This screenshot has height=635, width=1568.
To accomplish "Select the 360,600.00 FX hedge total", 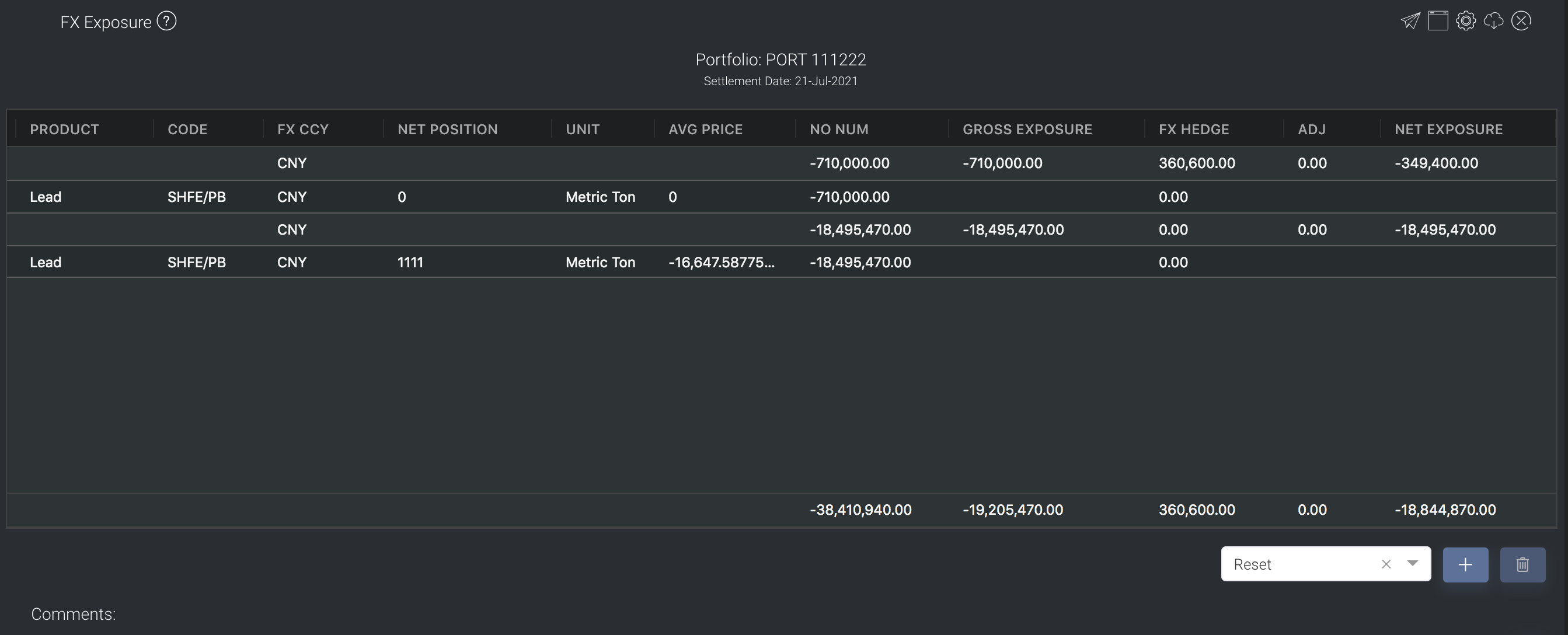I will tap(1197, 510).
